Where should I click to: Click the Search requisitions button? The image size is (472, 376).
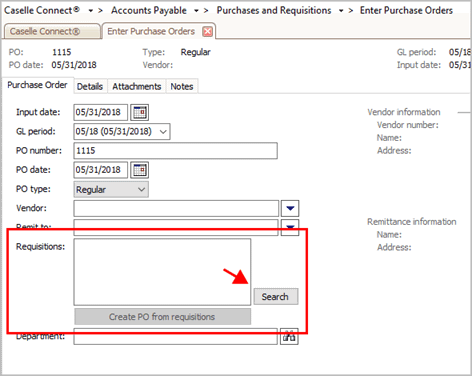point(276,297)
